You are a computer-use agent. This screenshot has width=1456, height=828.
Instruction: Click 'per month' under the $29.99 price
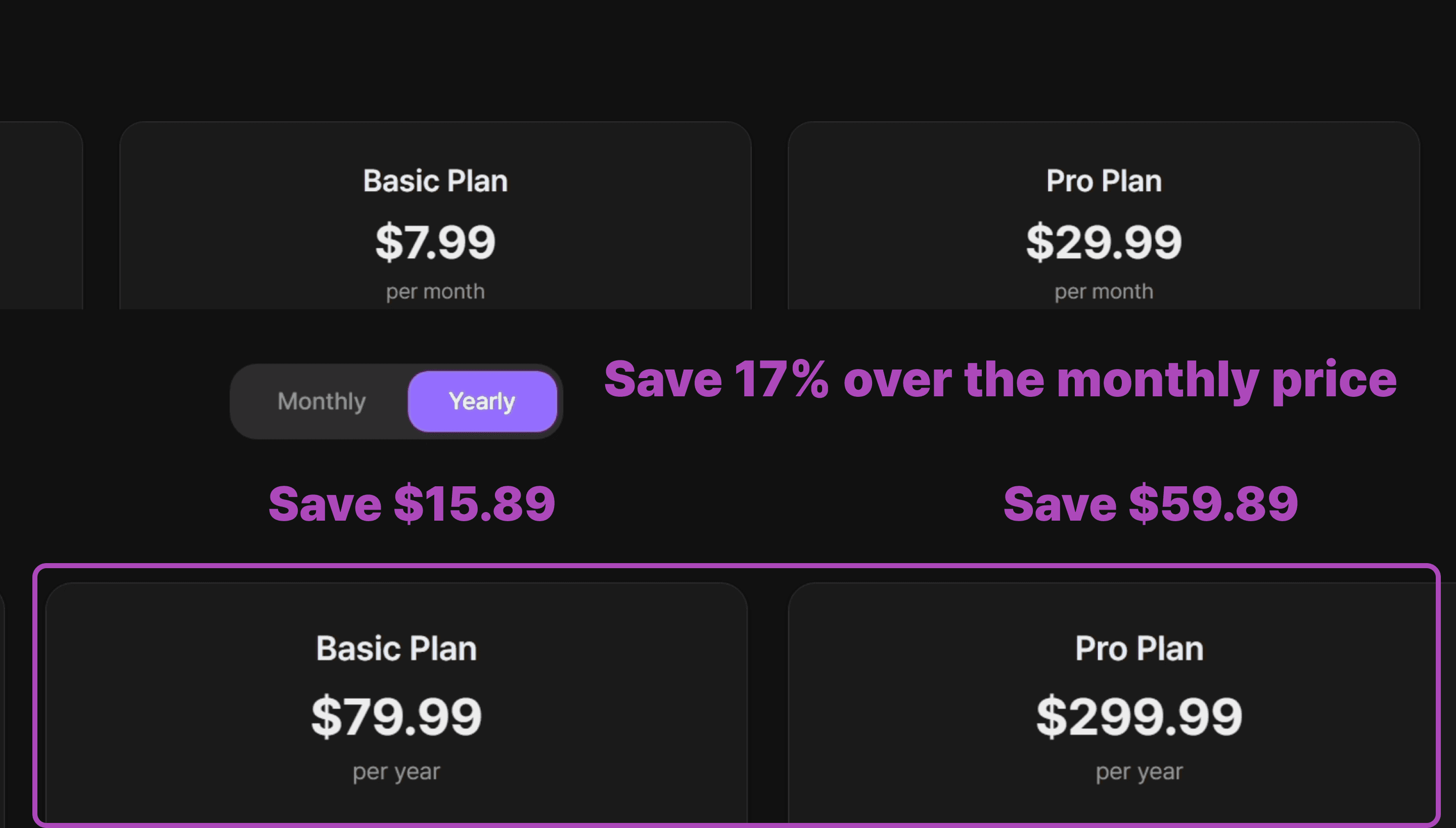[x=1103, y=292]
